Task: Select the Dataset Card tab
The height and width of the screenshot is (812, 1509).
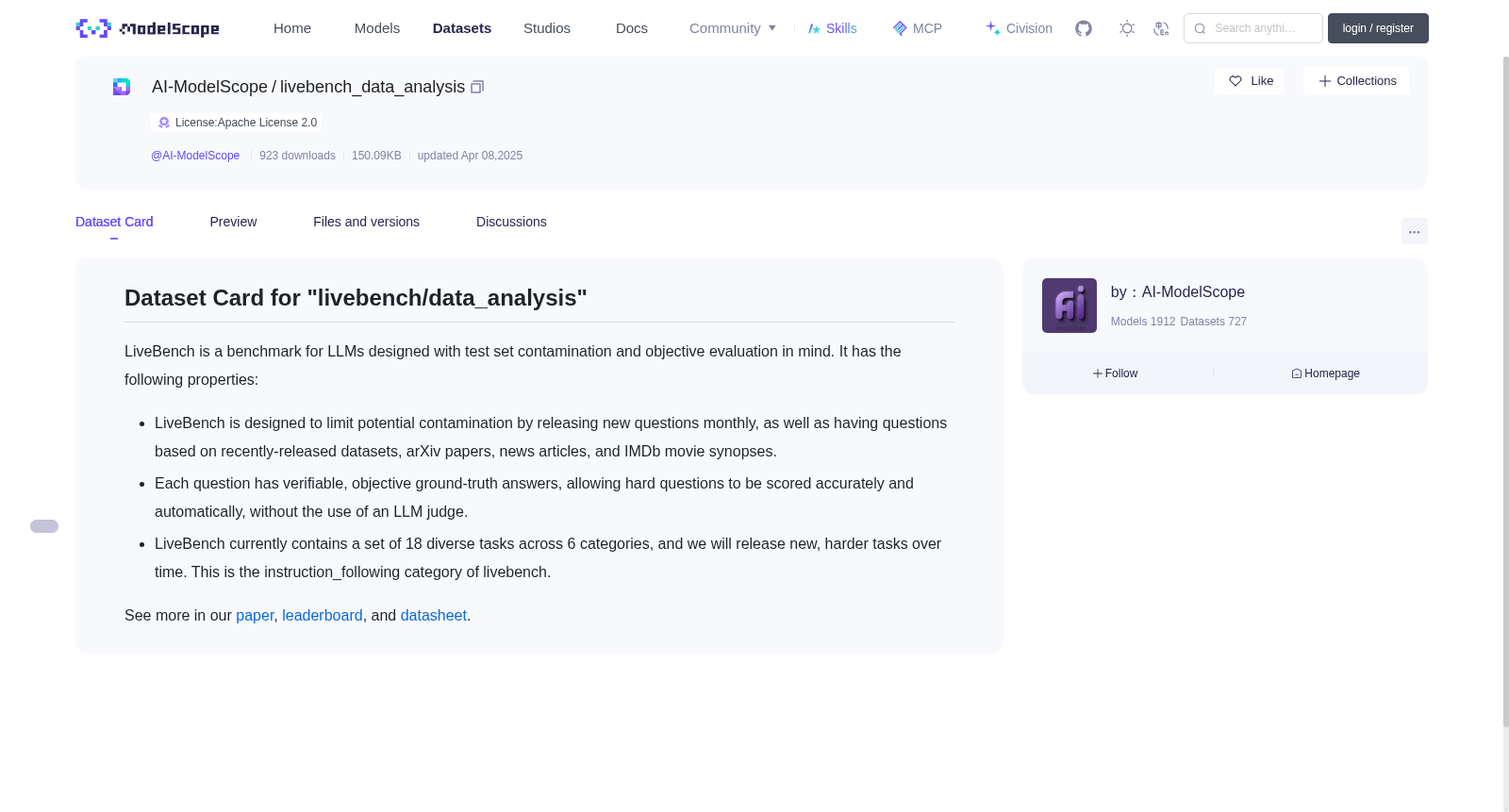Action: 114,222
